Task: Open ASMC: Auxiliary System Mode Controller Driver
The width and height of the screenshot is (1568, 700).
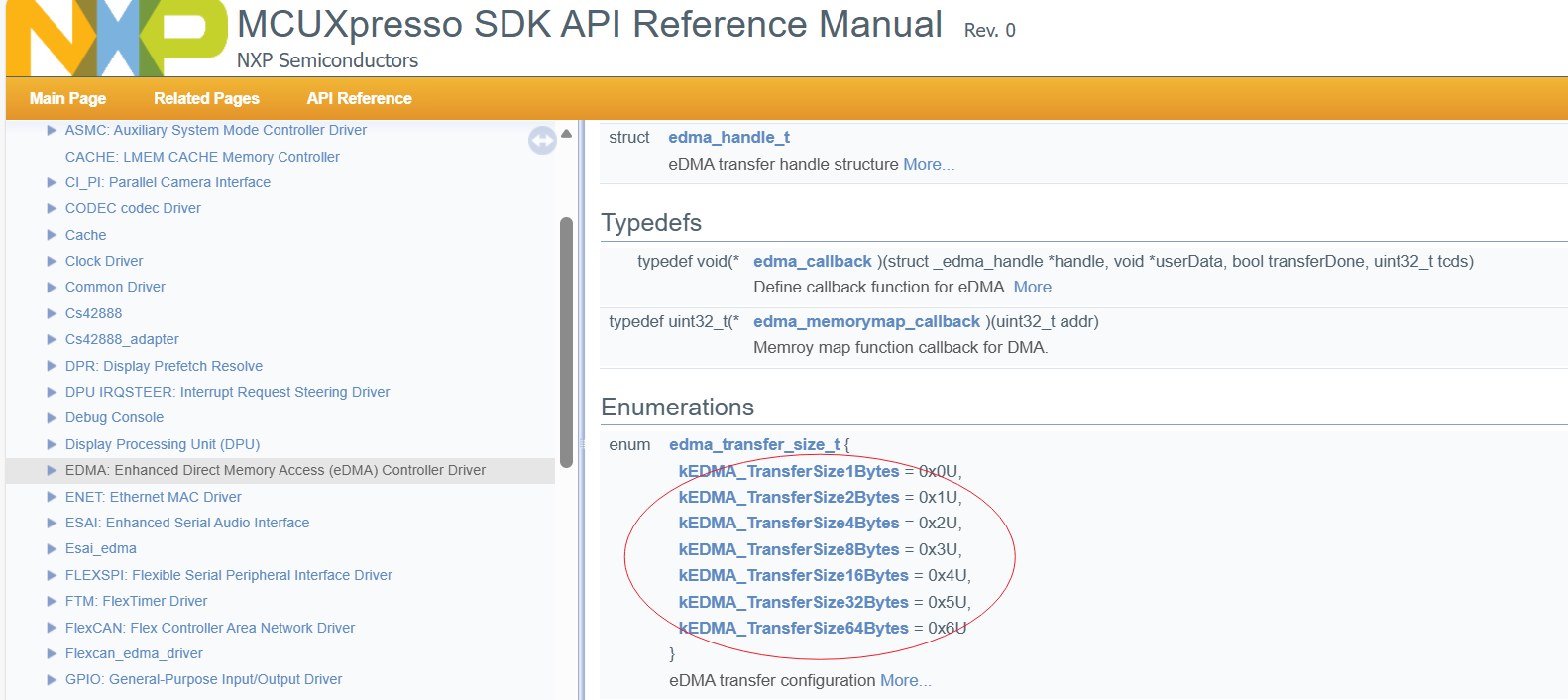Action: (x=216, y=130)
